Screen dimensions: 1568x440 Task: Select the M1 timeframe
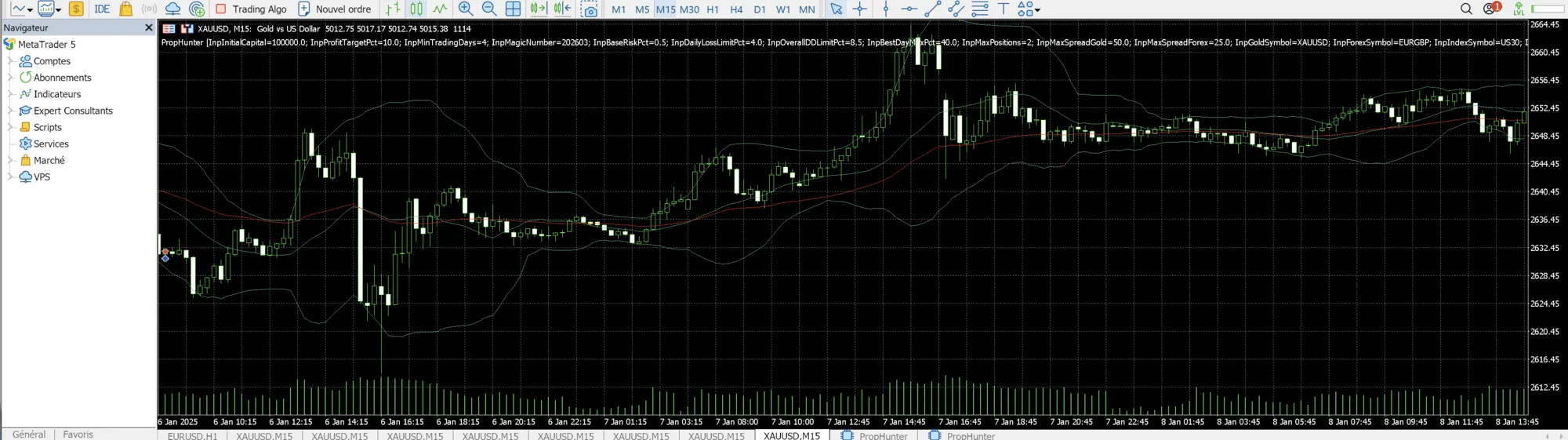(619, 9)
